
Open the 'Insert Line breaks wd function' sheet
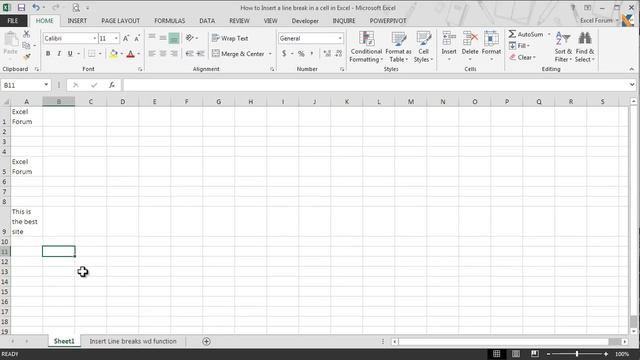pyautogui.click(x=133, y=341)
